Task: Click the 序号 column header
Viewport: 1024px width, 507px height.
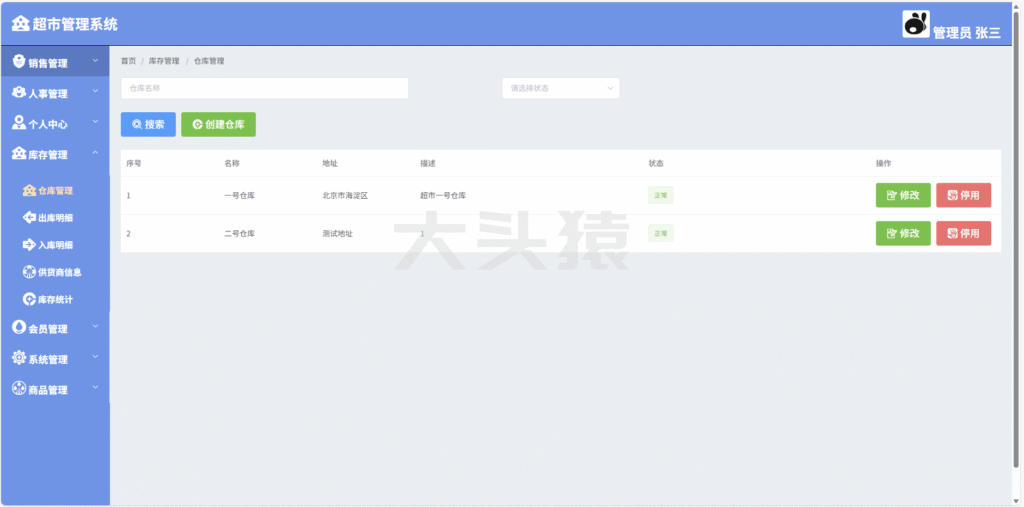Action: [134, 163]
